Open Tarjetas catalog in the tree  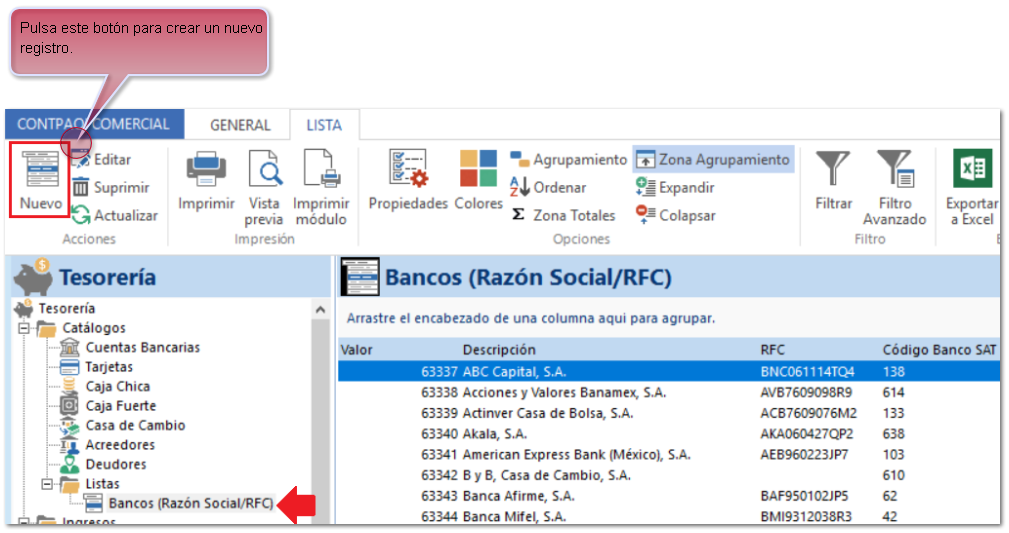click(x=109, y=367)
